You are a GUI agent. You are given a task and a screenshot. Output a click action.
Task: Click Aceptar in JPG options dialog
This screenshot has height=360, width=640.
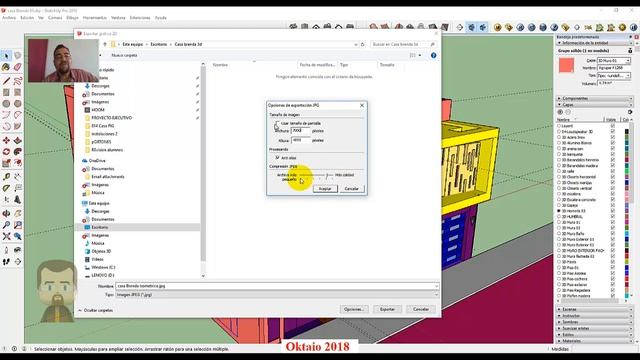[x=325, y=189]
